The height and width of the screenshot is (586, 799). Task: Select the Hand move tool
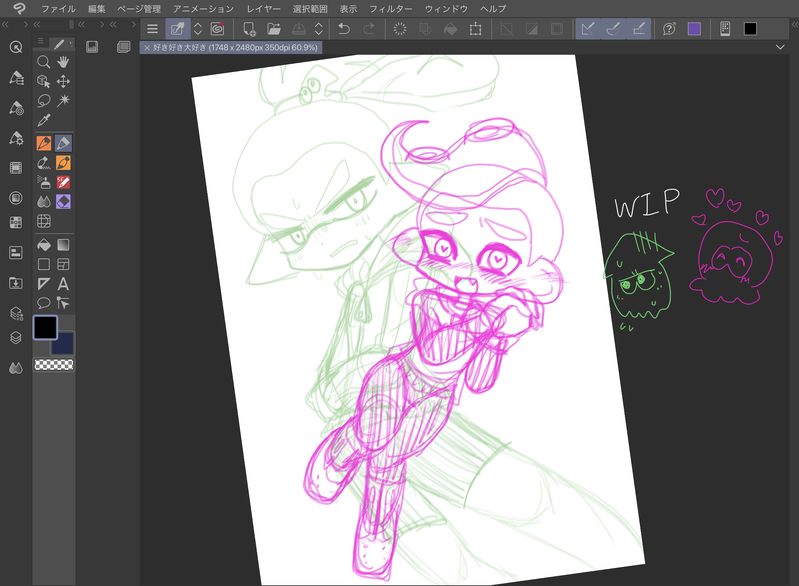pyautogui.click(x=63, y=62)
